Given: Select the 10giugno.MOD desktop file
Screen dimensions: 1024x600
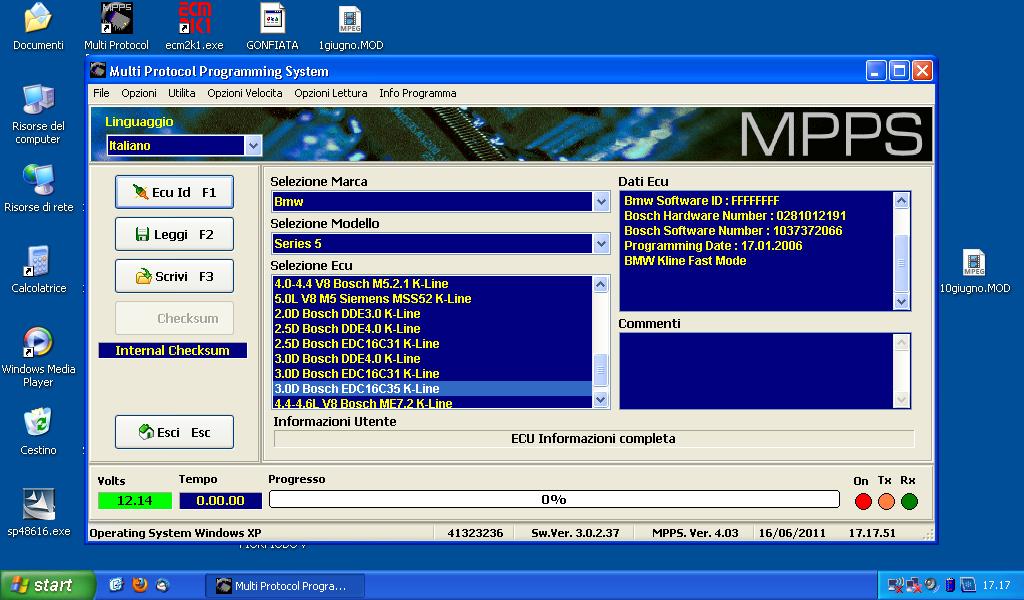Looking at the screenshot, I should pyautogui.click(x=974, y=263).
